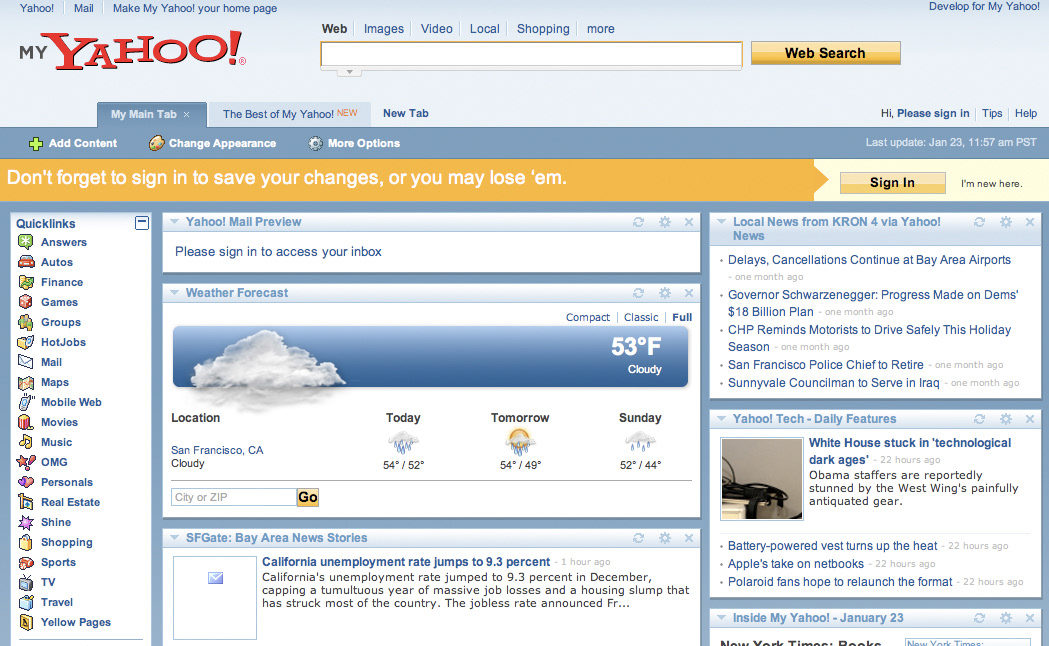This screenshot has width=1049, height=646.
Task: Click the web search text field
Action: click(531, 54)
